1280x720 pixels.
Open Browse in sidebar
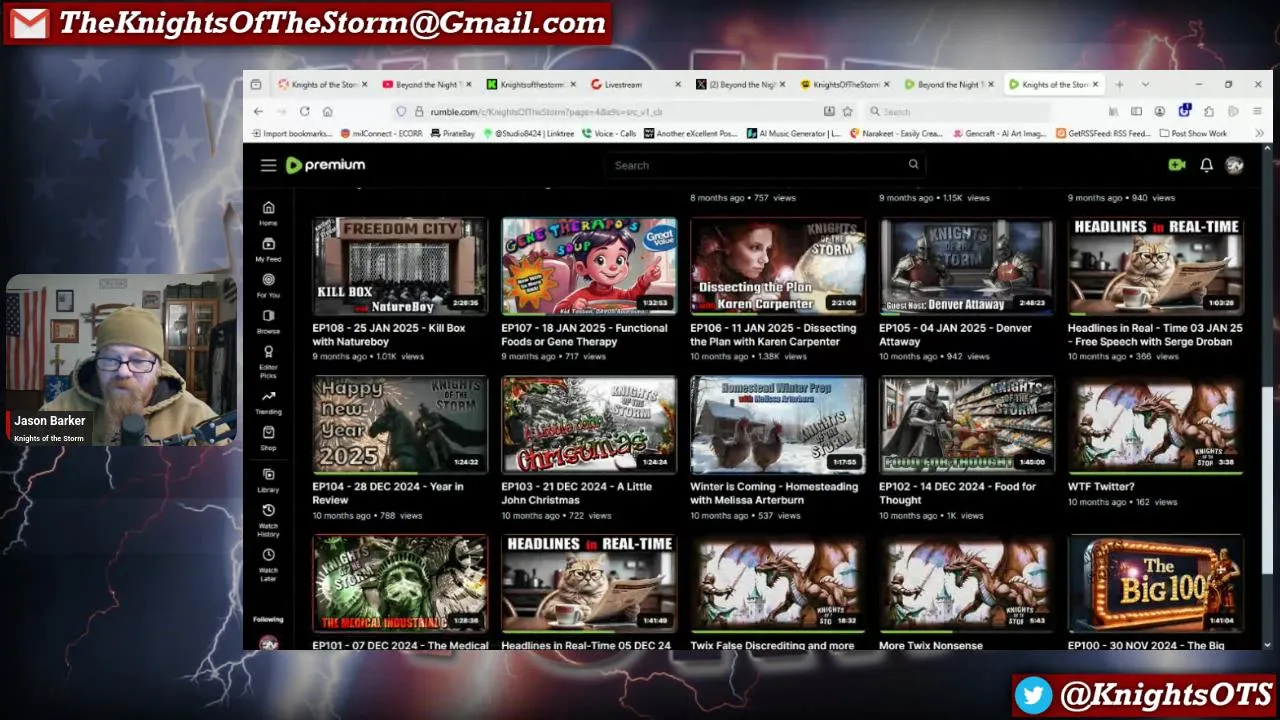(268, 321)
